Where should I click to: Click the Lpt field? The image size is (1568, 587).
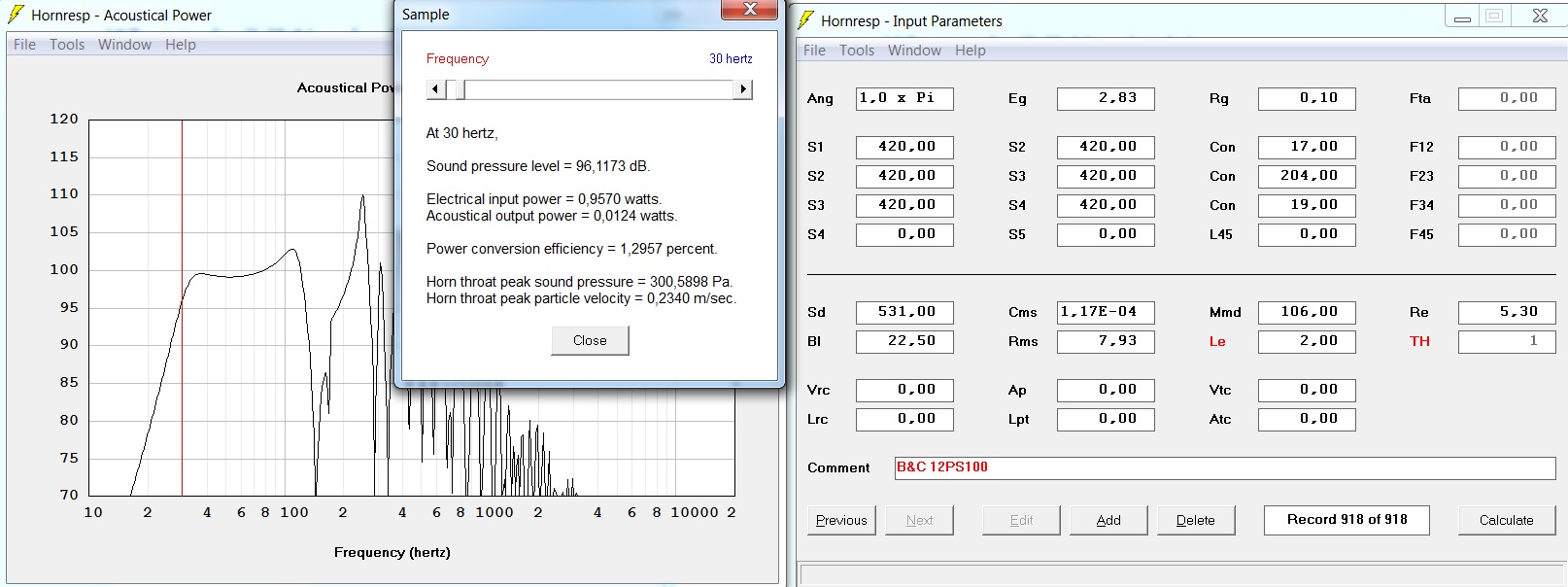(1106, 419)
